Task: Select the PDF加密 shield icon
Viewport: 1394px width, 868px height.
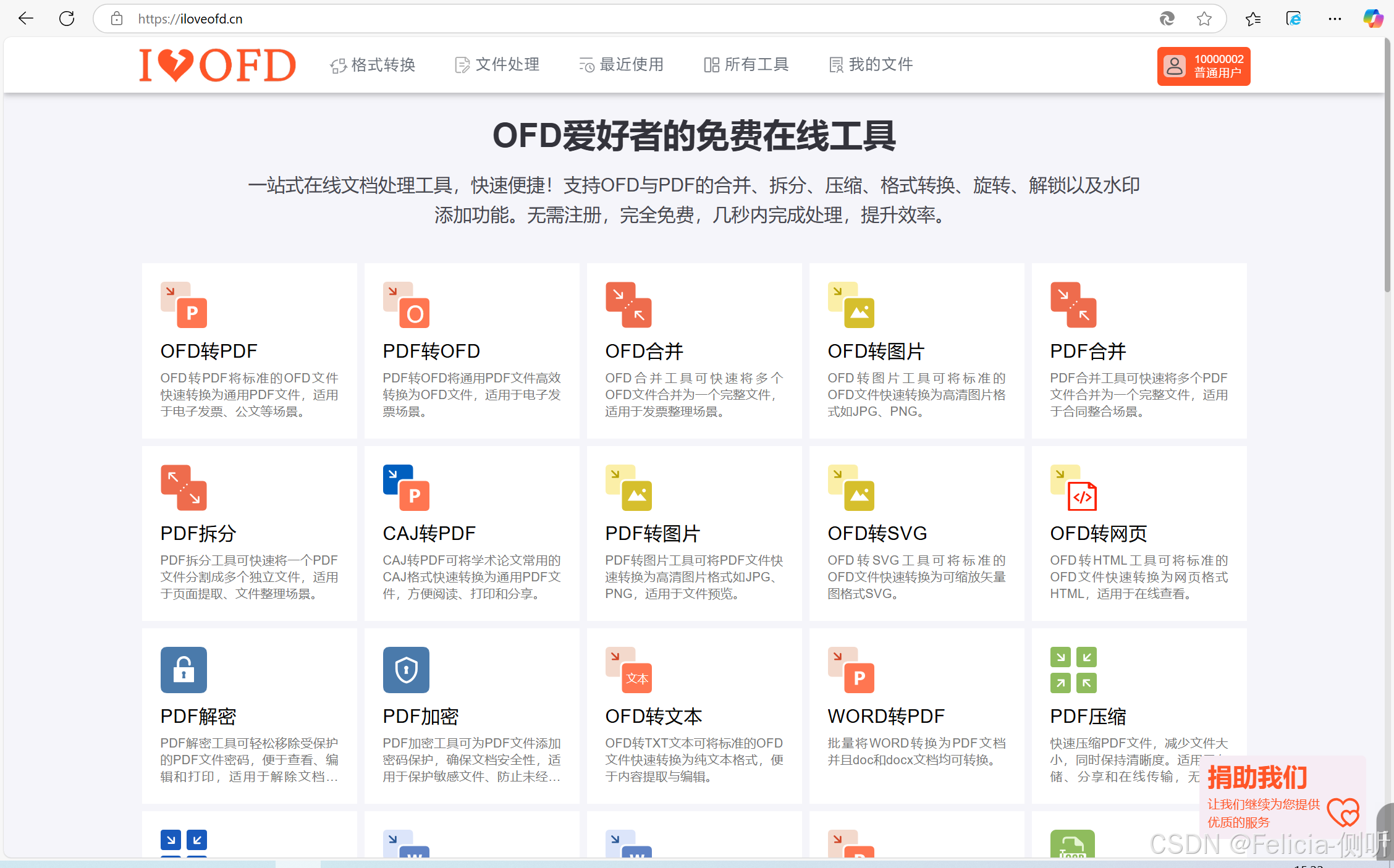Action: pyautogui.click(x=406, y=670)
